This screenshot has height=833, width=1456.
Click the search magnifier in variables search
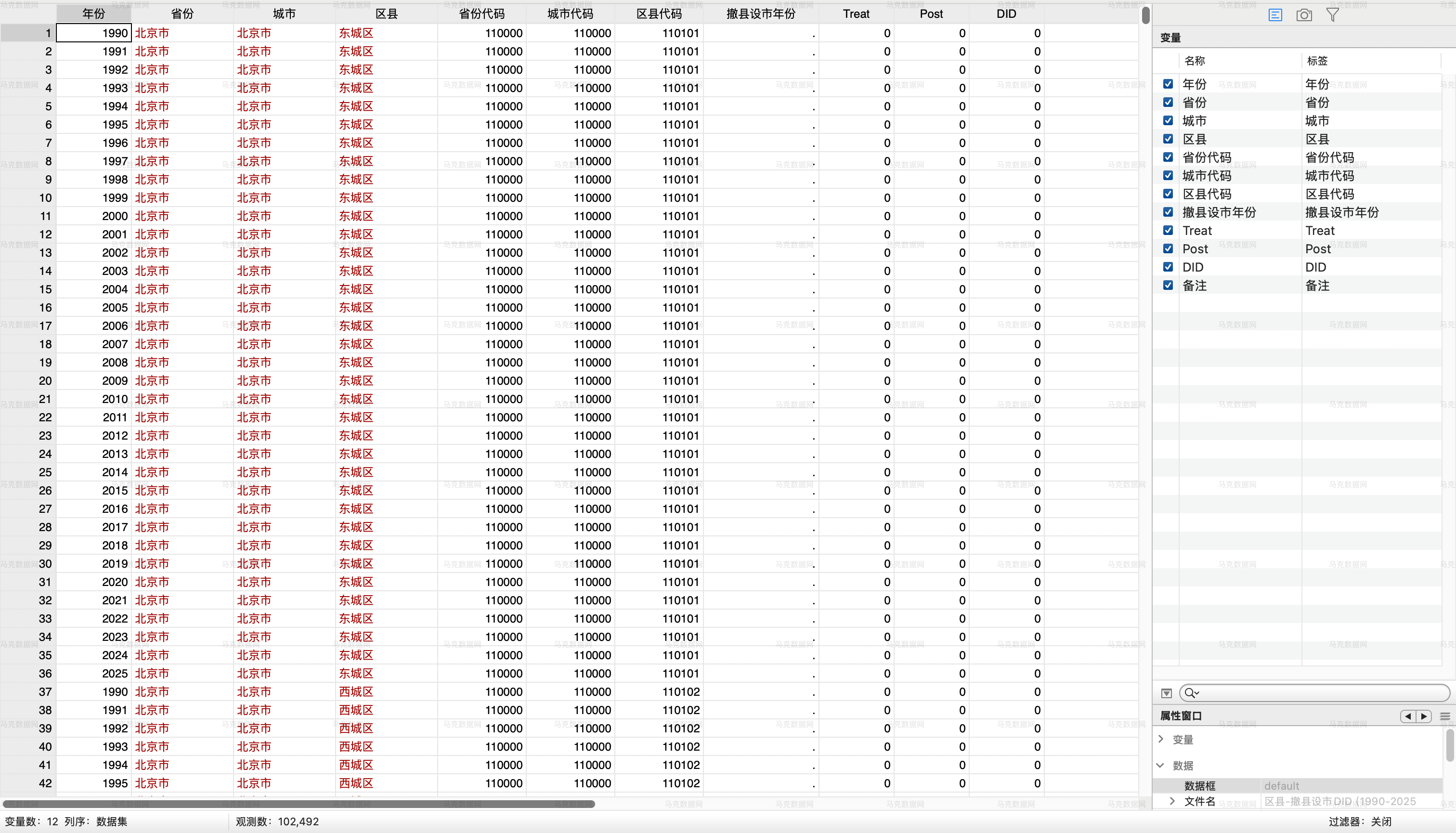coord(1191,693)
